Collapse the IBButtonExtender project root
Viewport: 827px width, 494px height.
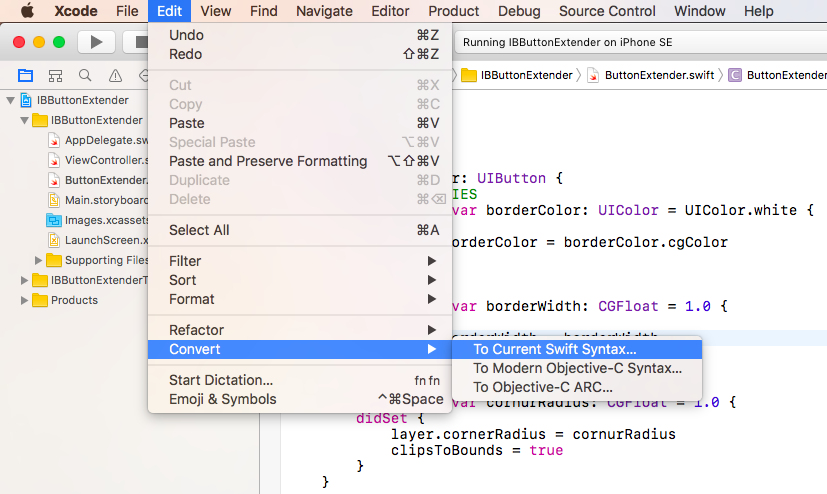tap(10, 100)
